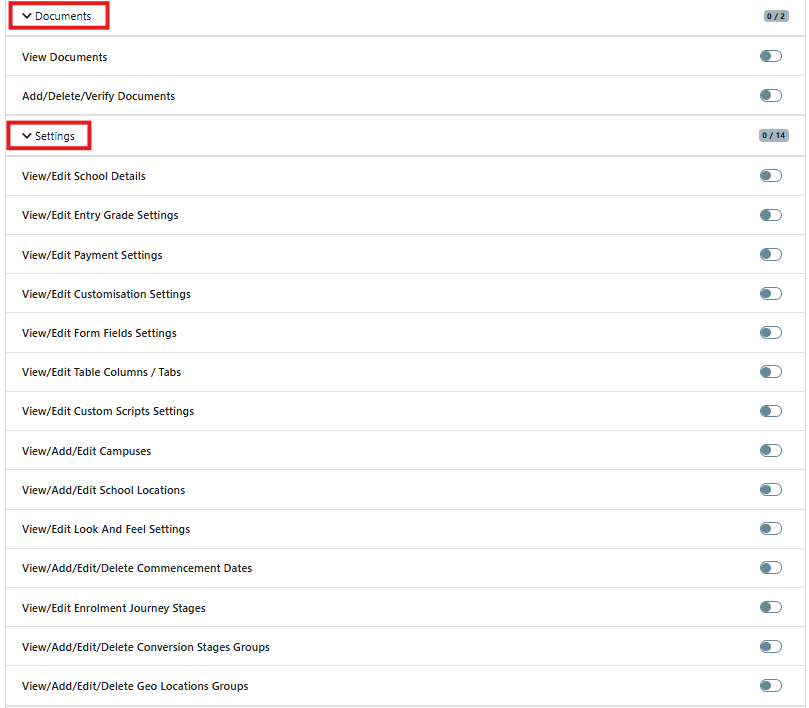This screenshot has height=708, width=809.
Task: Turn on View/Add/Edit/Delete Geo Locations Groups
Action: click(x=770, y=686)
